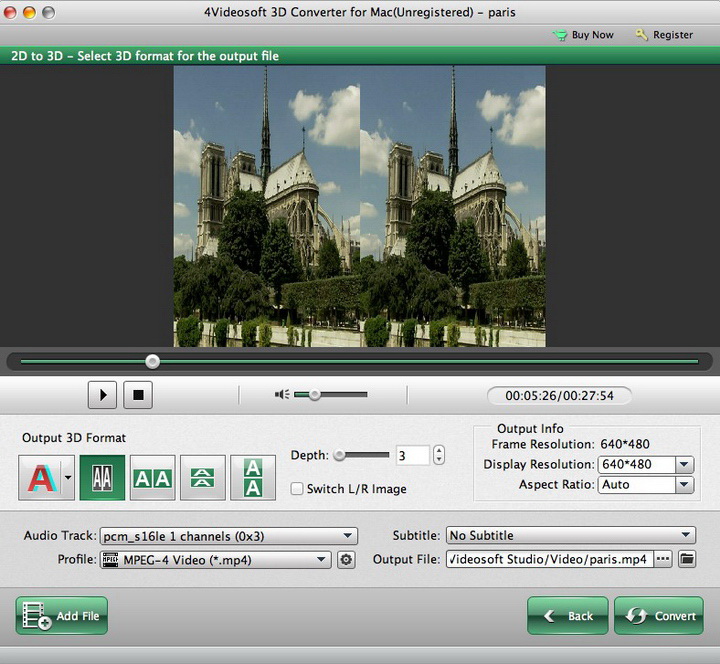Mute the volume speaker icon
Image resolution: width=720 pixels, height=664 pixels.
pyautogui.click(x=282, y=395)
